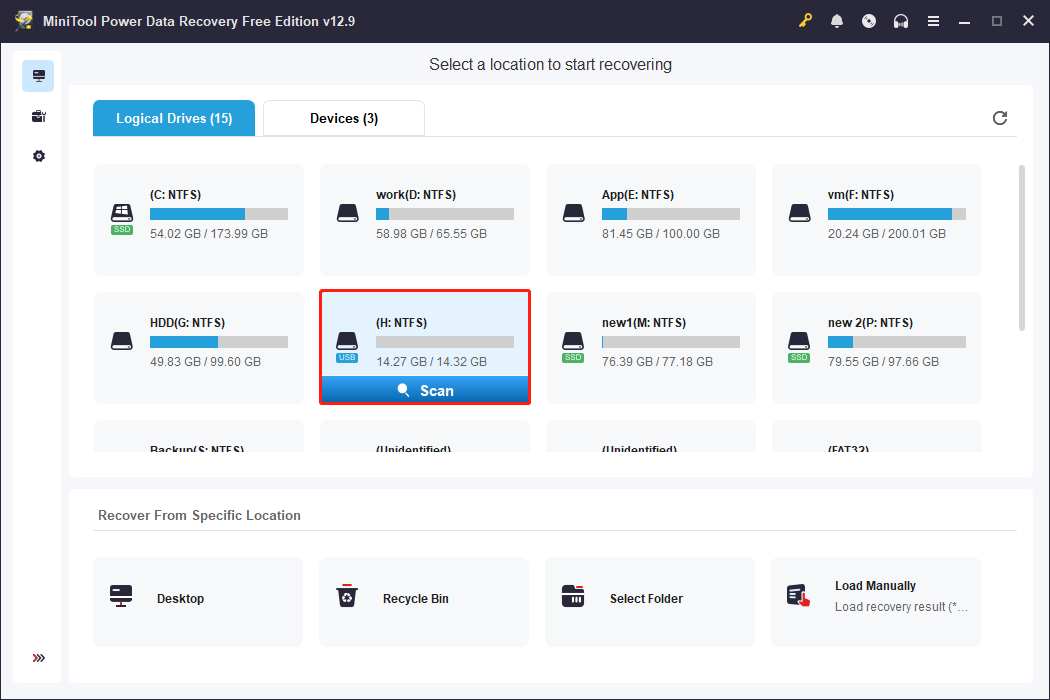Click MiniTool app logo icon
The height and width of the screenshot is (700, 1050).
[23, 21]
